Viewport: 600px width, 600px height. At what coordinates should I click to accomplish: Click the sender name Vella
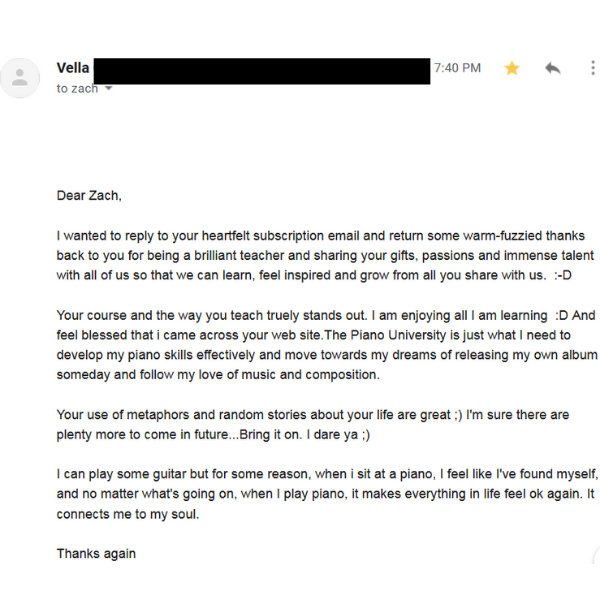[x=73, y=68]
